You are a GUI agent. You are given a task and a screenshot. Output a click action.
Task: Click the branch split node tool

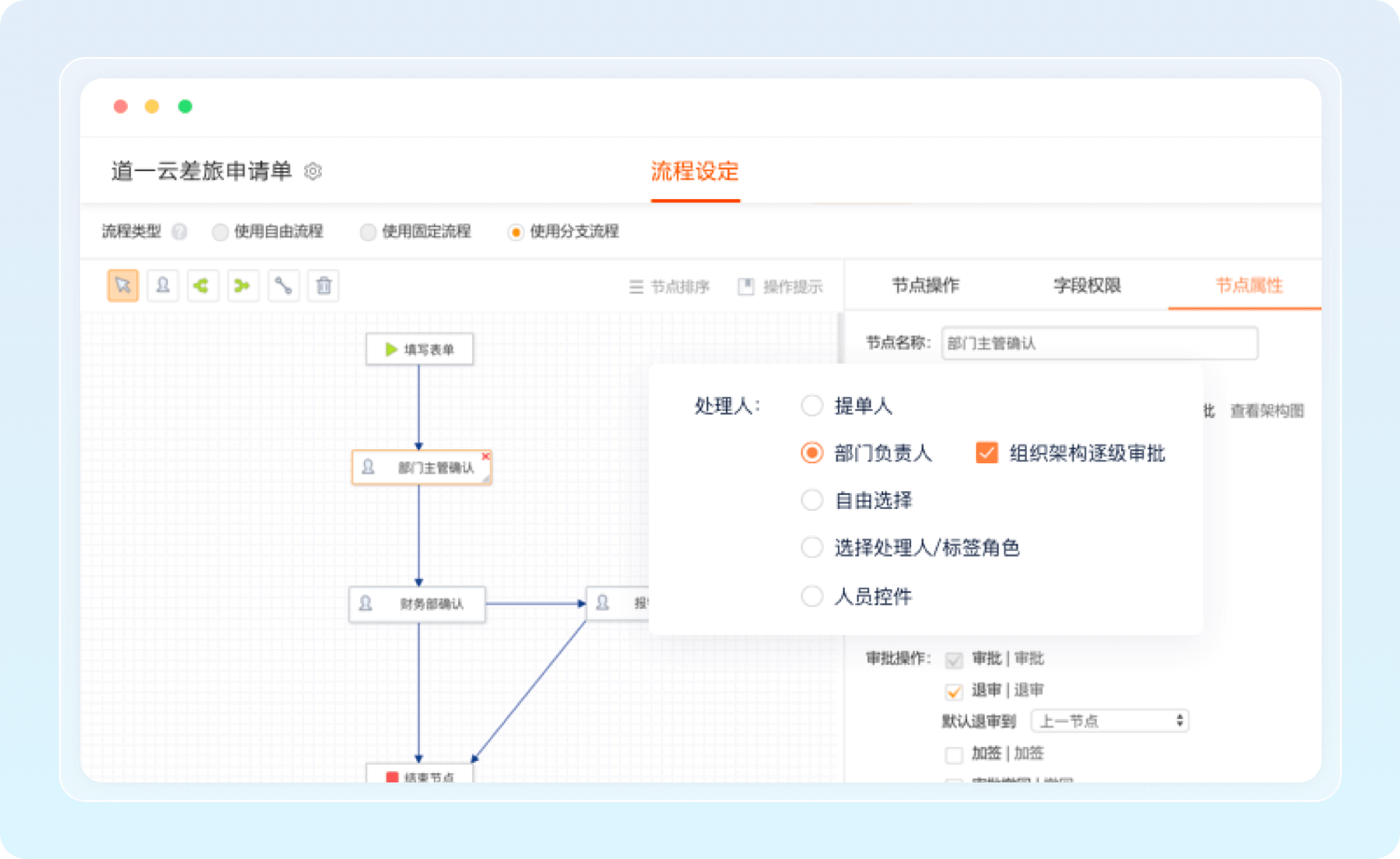(202, 286)
